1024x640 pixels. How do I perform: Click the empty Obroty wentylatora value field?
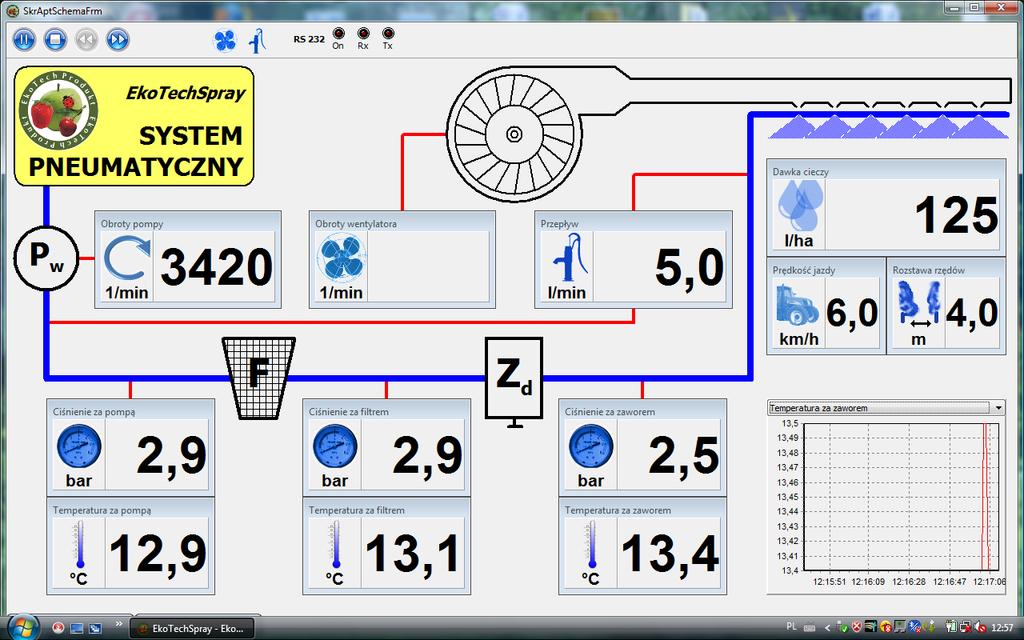(x=428, y=266)
